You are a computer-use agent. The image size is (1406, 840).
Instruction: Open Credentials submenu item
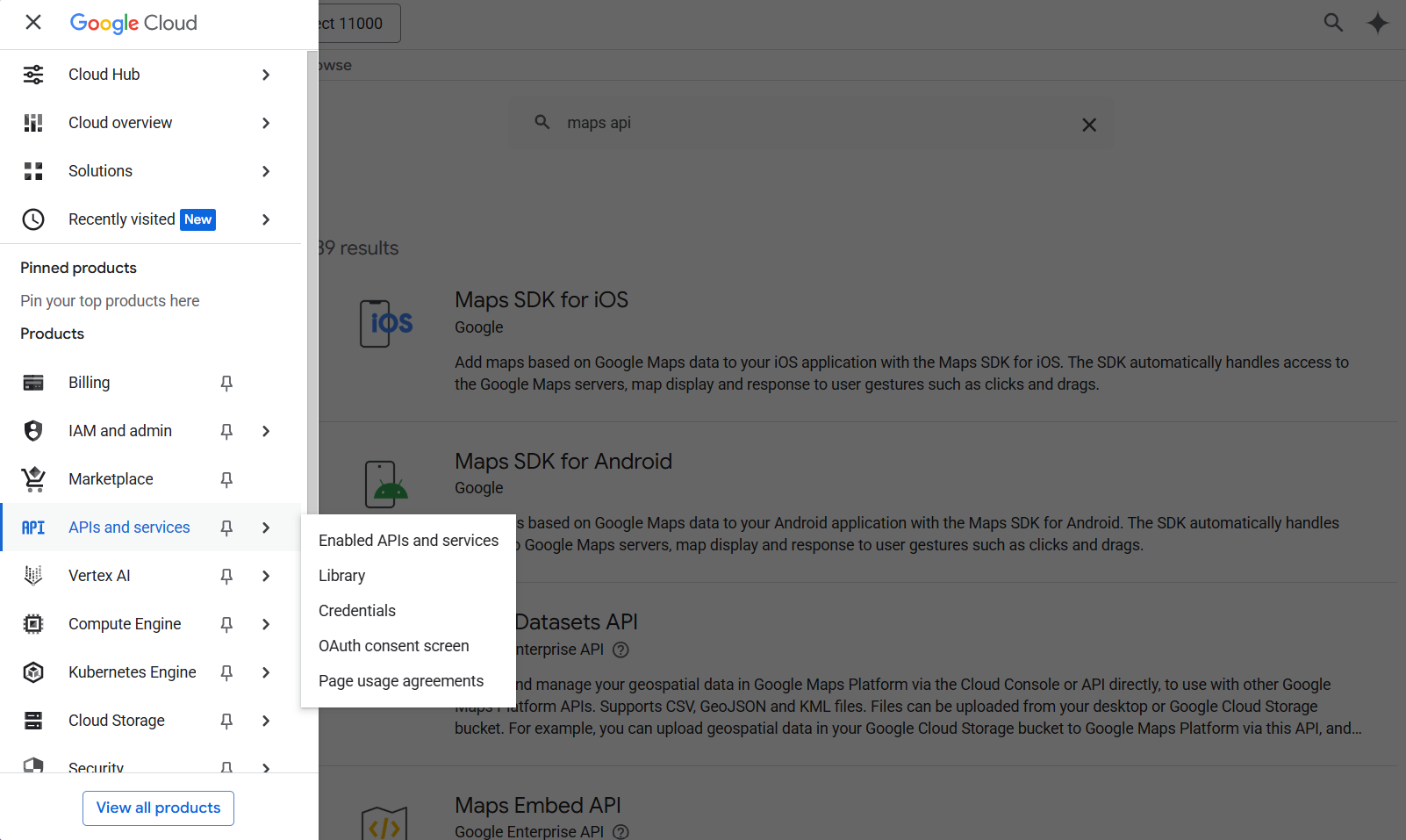click(408, 611)
